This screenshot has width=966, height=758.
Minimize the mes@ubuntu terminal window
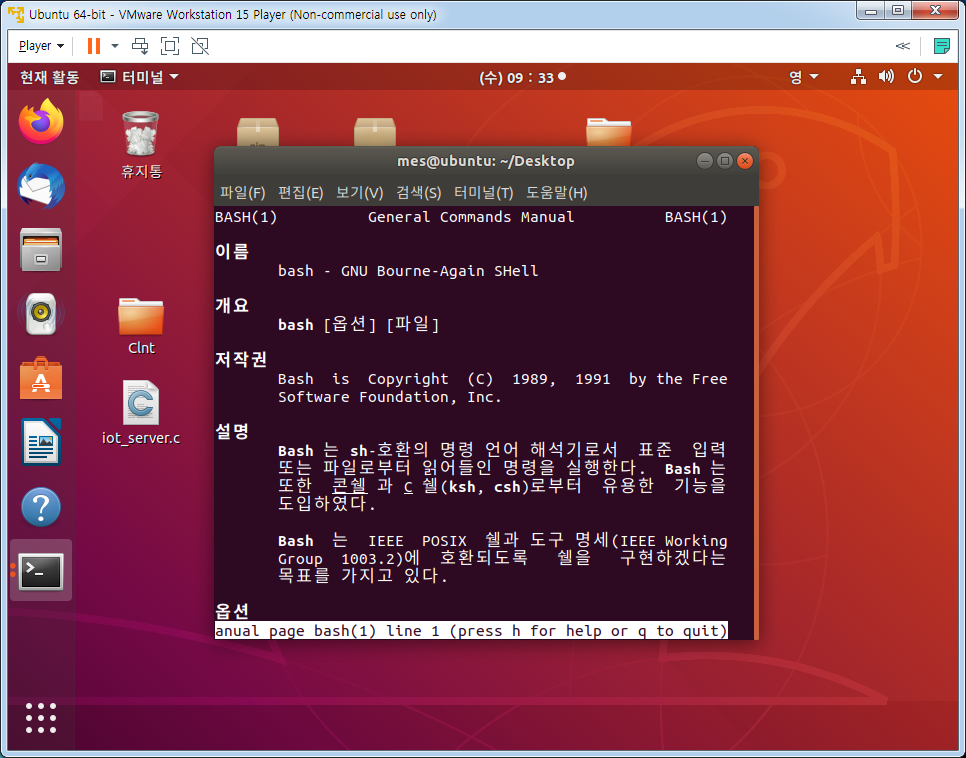point(704,161)
